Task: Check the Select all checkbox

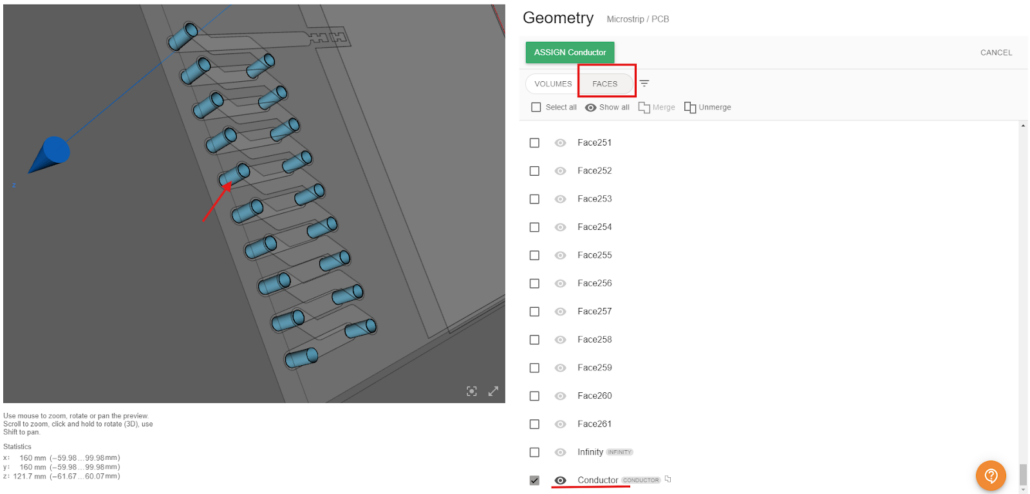Action: tap(536, 107)
